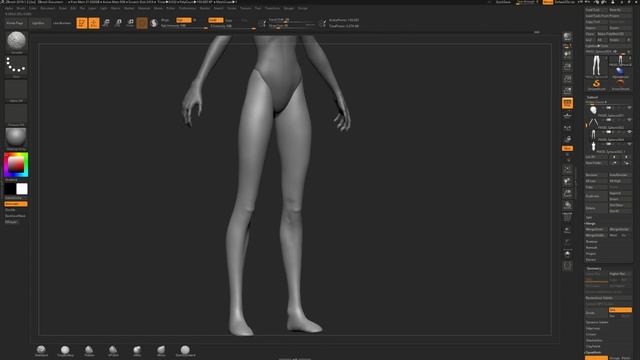Click the Rotate view icon in right shelf

[x=567, y=205]
